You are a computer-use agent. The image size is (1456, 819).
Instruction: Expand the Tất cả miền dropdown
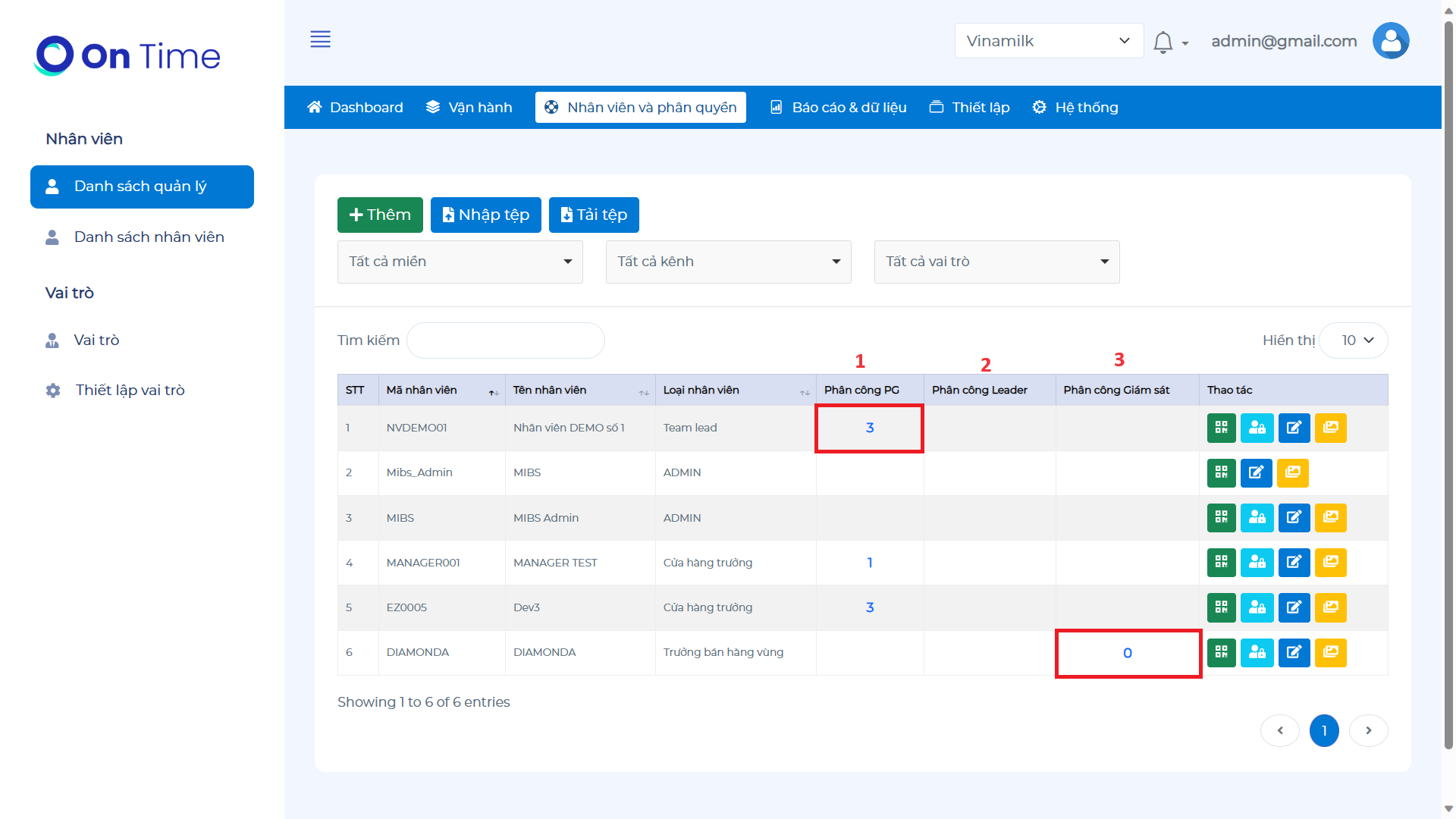460,262
